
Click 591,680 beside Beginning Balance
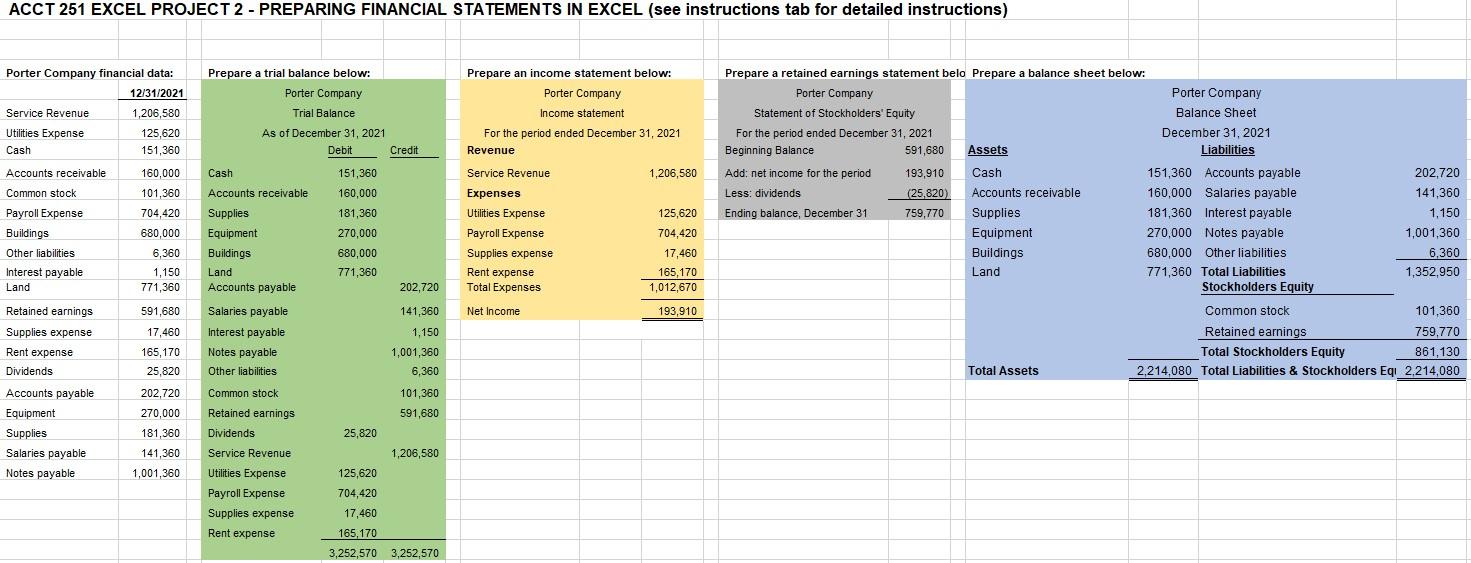923,150
